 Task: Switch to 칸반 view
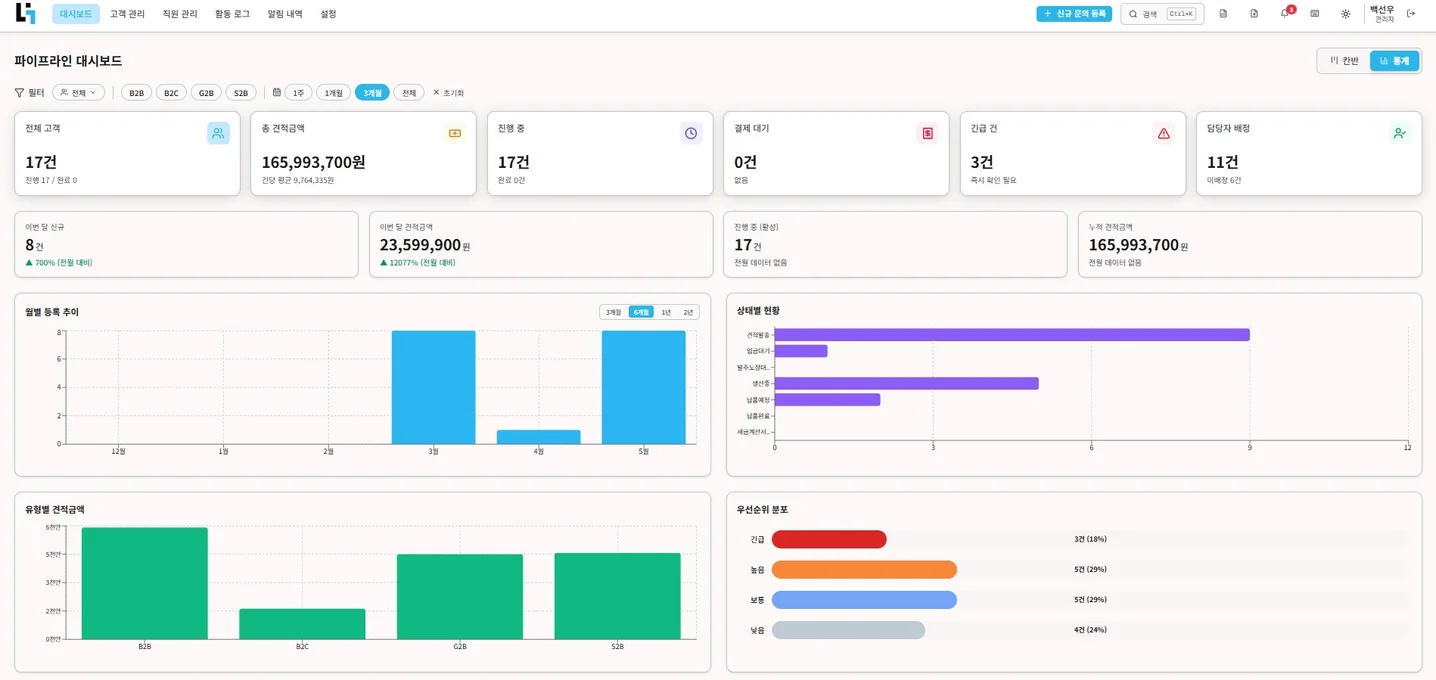click(x=1344, y=61)
